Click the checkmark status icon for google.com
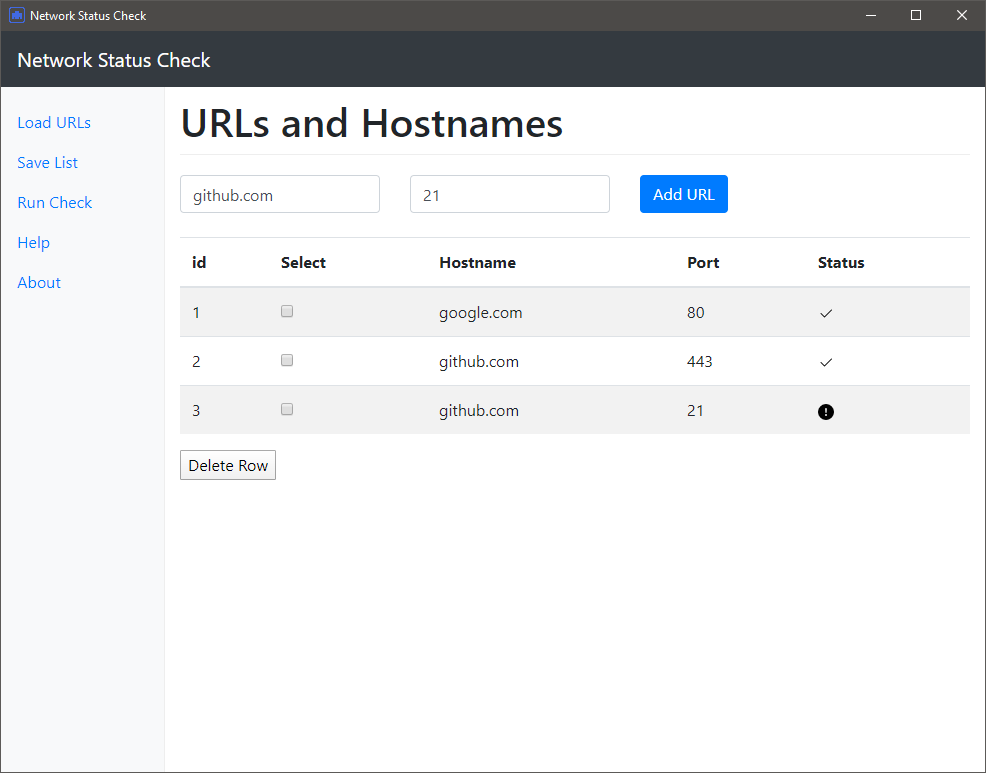The height and width of the screenshot is (773, 986). pos(826,313)
